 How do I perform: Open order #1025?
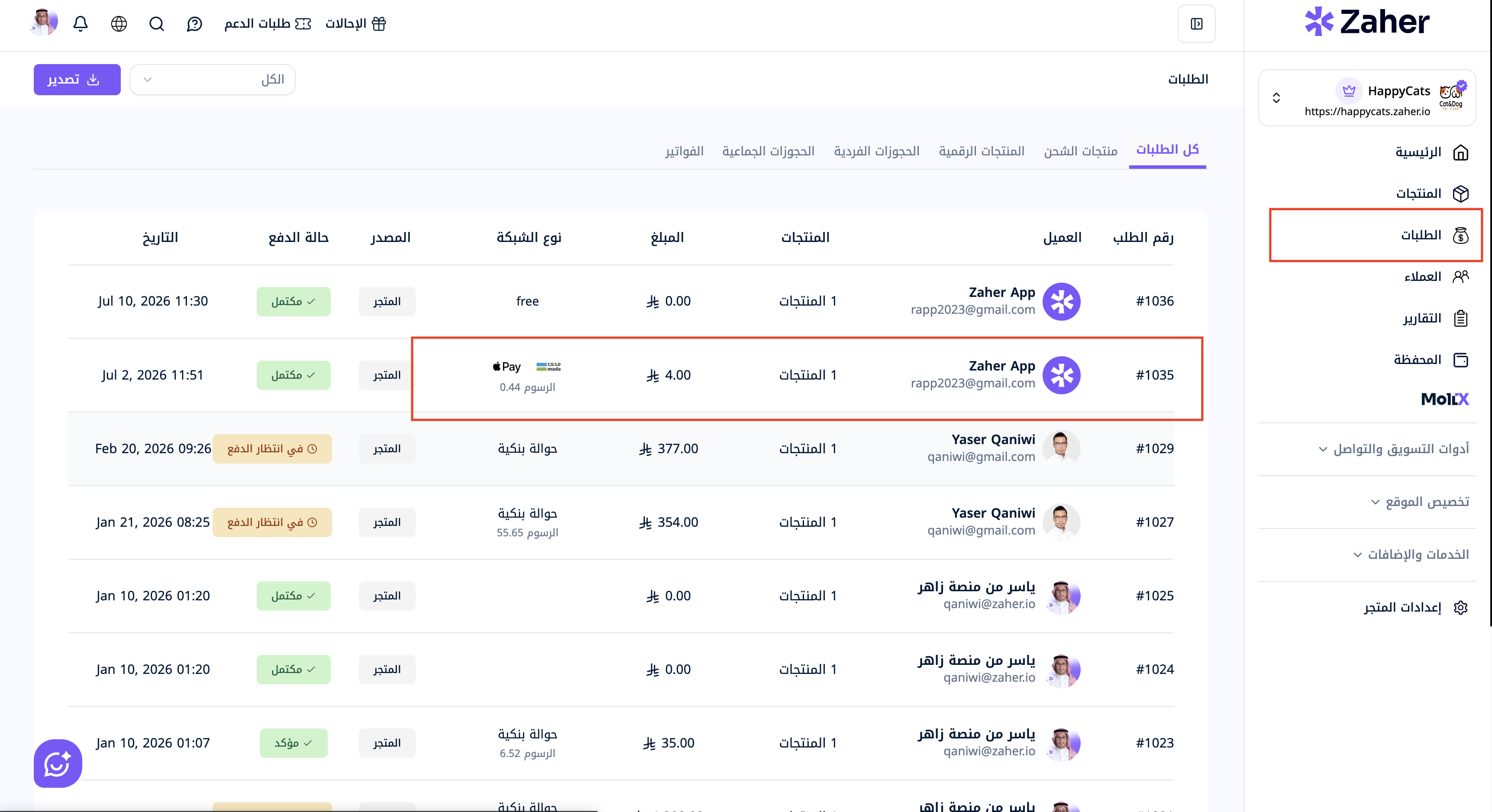(x=1155, y=596)
